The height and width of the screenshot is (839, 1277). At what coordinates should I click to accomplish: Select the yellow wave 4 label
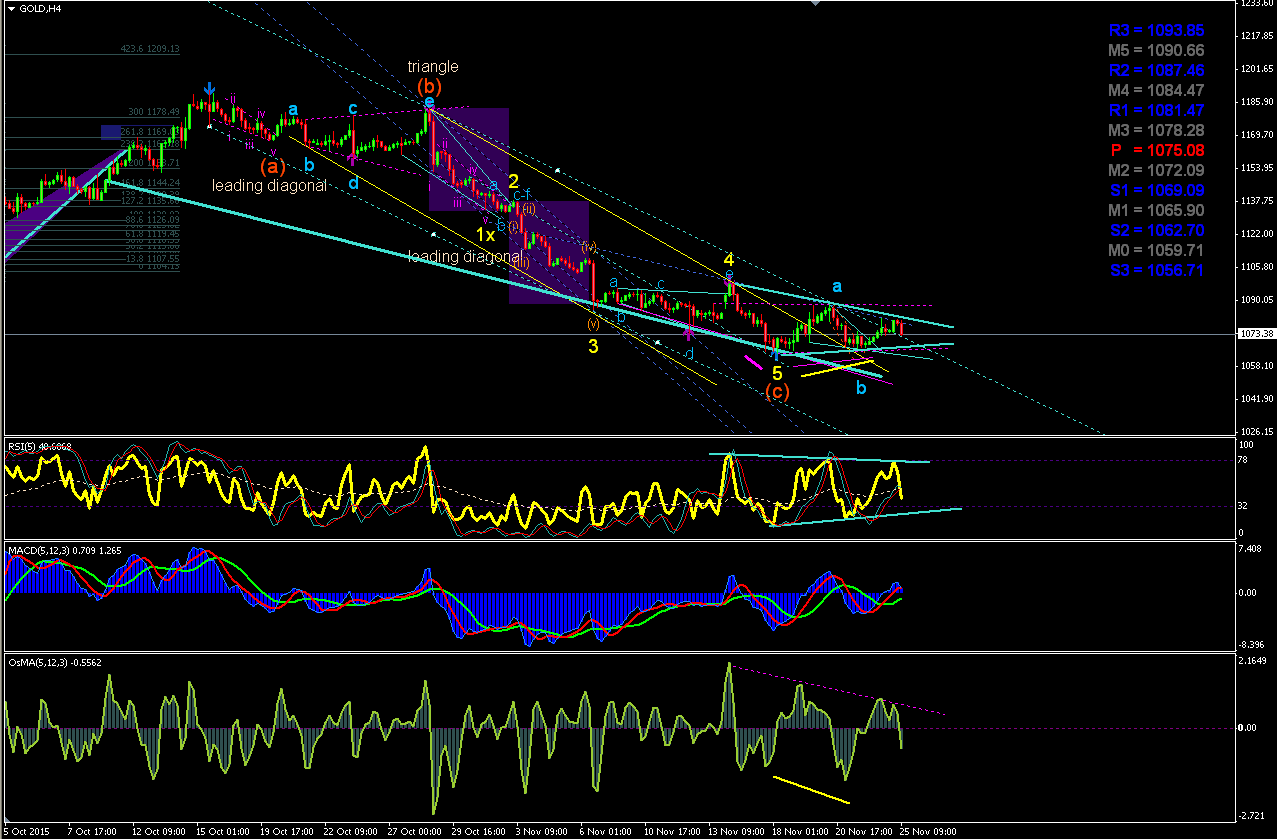[x=729, y=259]
